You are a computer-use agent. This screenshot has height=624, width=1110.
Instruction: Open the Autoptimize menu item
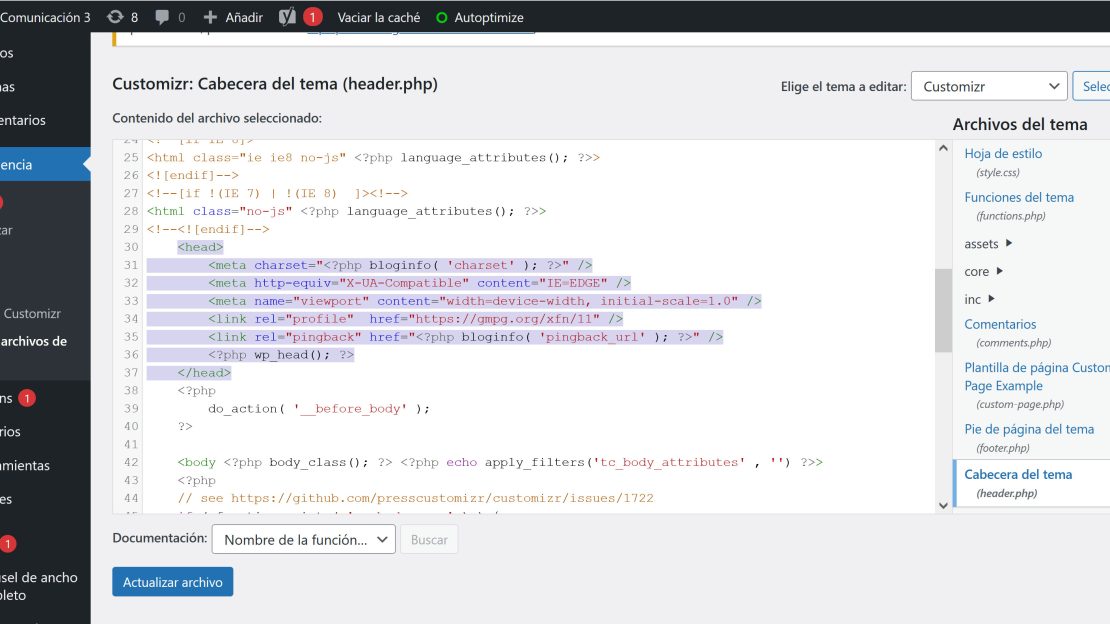coord(480,18)
